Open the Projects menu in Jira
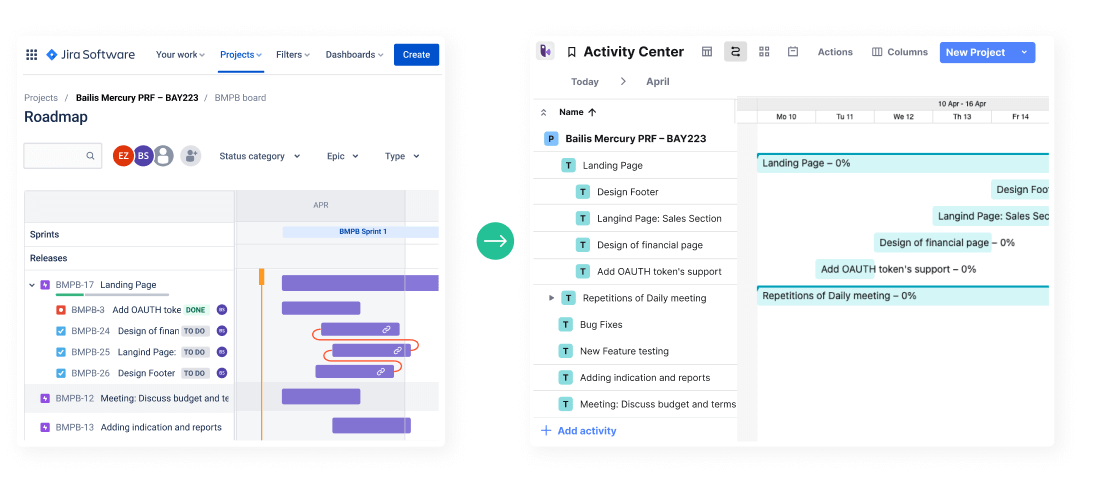This screenshot has height=485, width=1100. [x=241, y=55]
